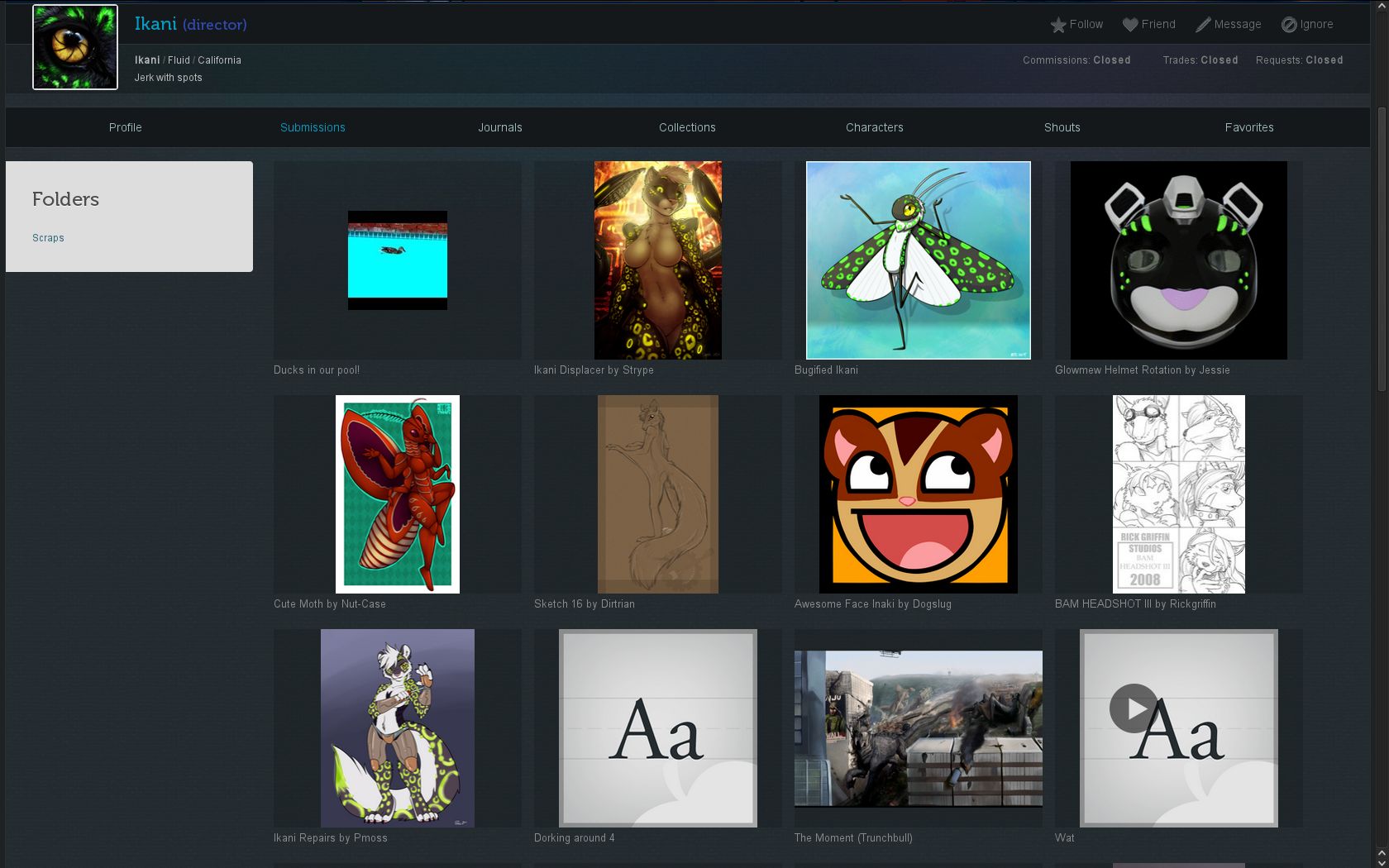Open the Characters tab

click(x=875, y=127)
